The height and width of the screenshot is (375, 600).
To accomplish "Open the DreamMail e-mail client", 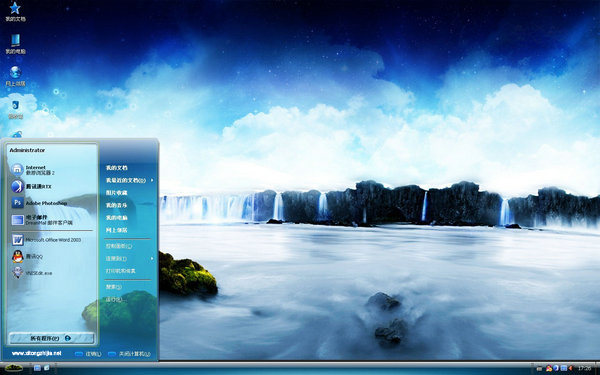I will [x=42, y=220].
